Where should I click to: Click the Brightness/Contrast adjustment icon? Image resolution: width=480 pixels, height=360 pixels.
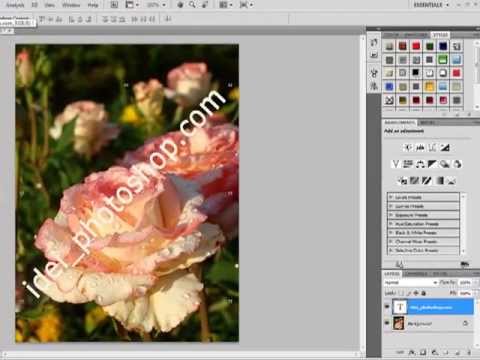(408, 147)
